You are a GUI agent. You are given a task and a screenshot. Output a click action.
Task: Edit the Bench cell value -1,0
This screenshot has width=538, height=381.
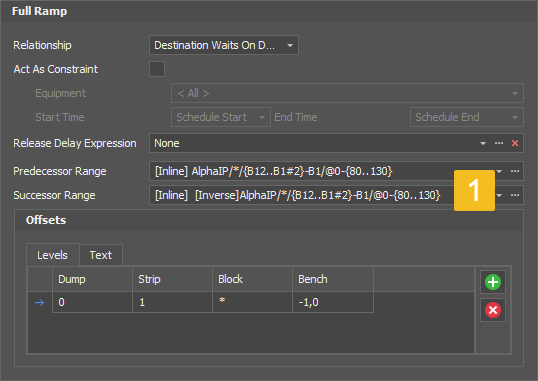pos(333,302)
